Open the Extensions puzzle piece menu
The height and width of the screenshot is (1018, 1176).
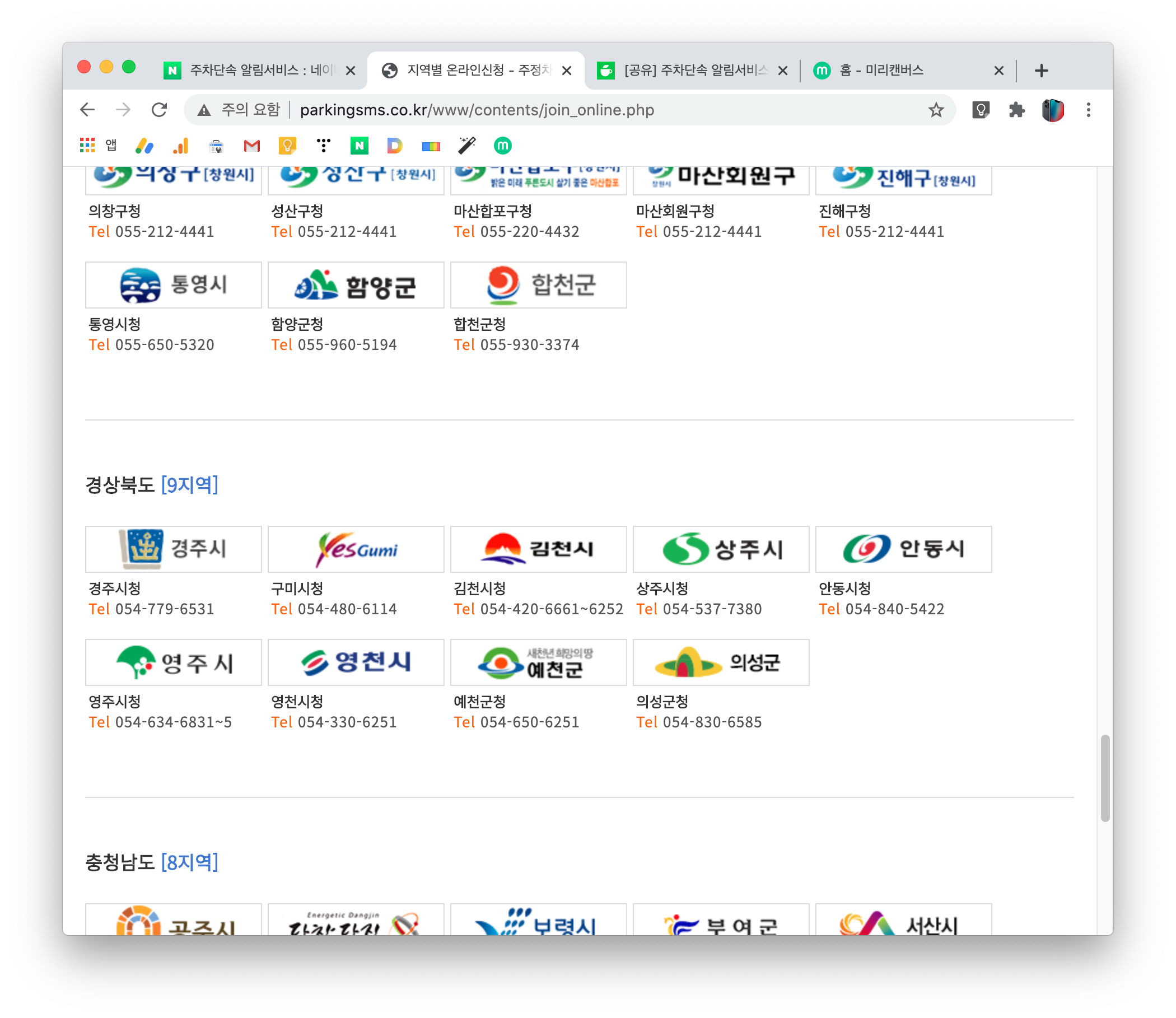(x=1016, y=110)
